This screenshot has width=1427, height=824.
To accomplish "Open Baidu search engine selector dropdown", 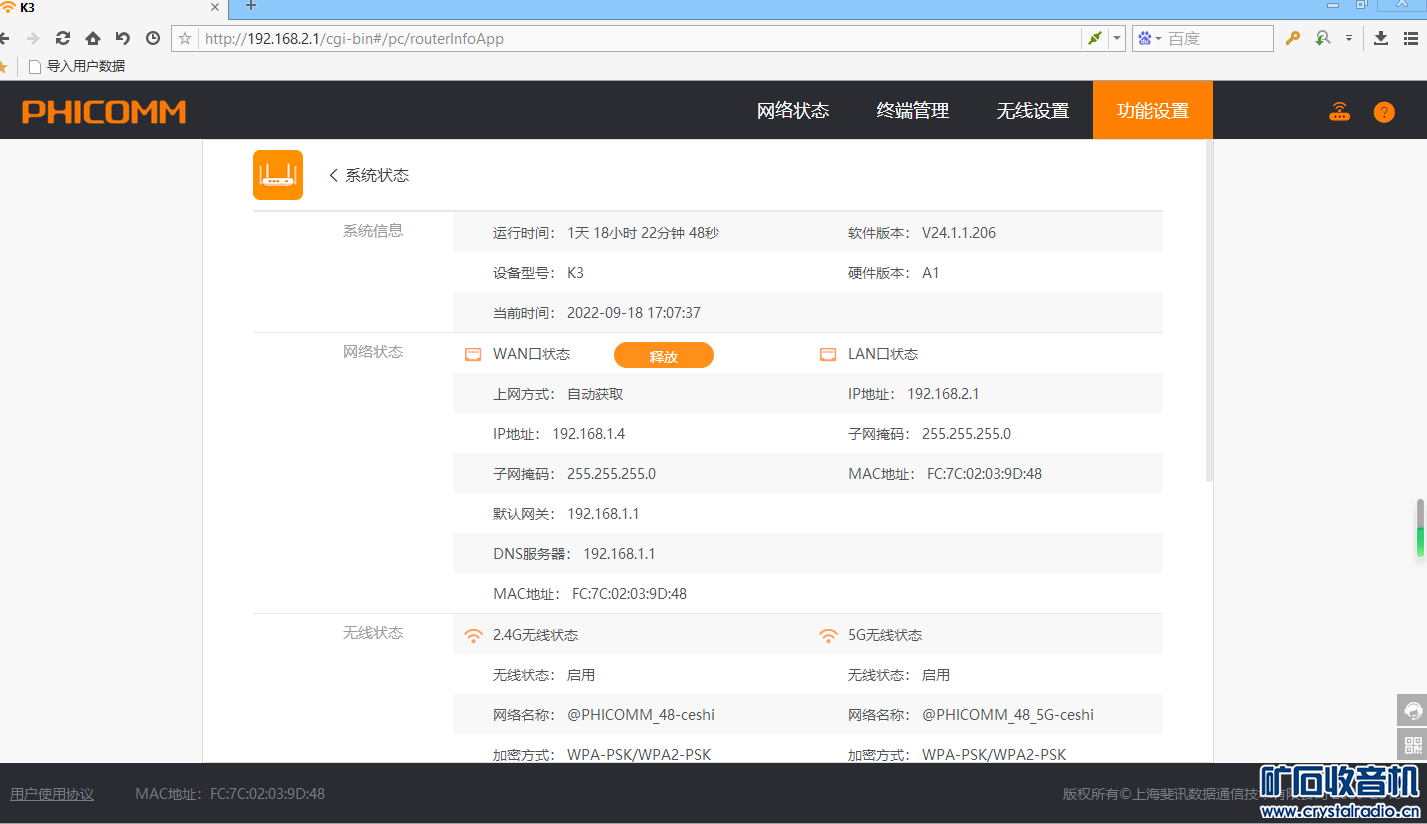I will 1149,38.
